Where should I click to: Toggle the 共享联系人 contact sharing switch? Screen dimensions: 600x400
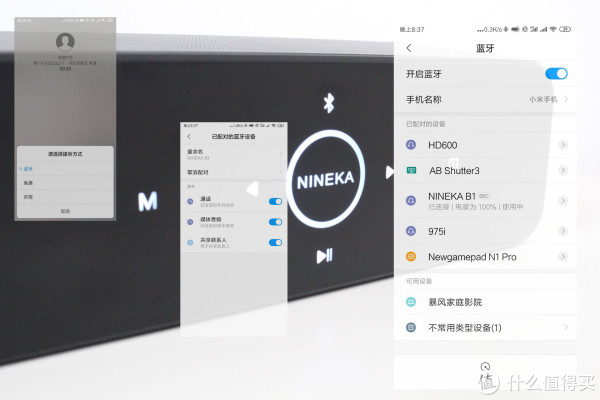[276, 243]
